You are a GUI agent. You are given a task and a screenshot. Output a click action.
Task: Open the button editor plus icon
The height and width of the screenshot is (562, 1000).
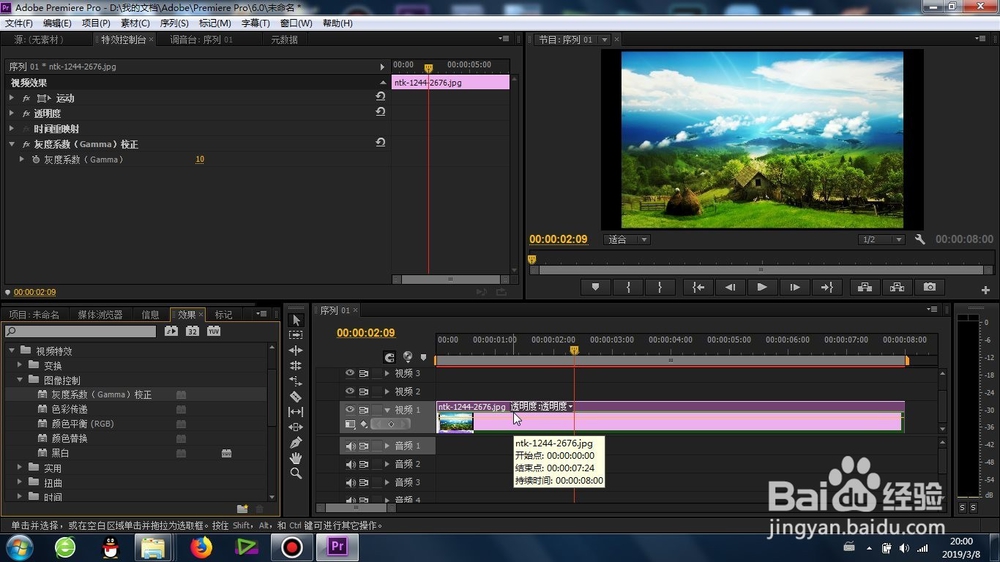(985, 290)
